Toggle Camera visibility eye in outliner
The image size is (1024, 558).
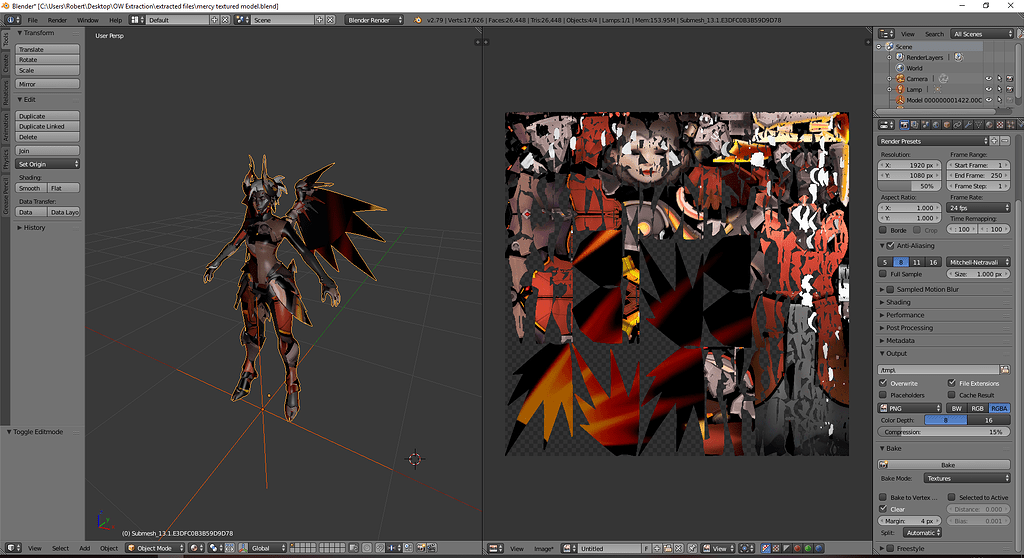click(989, 79)
